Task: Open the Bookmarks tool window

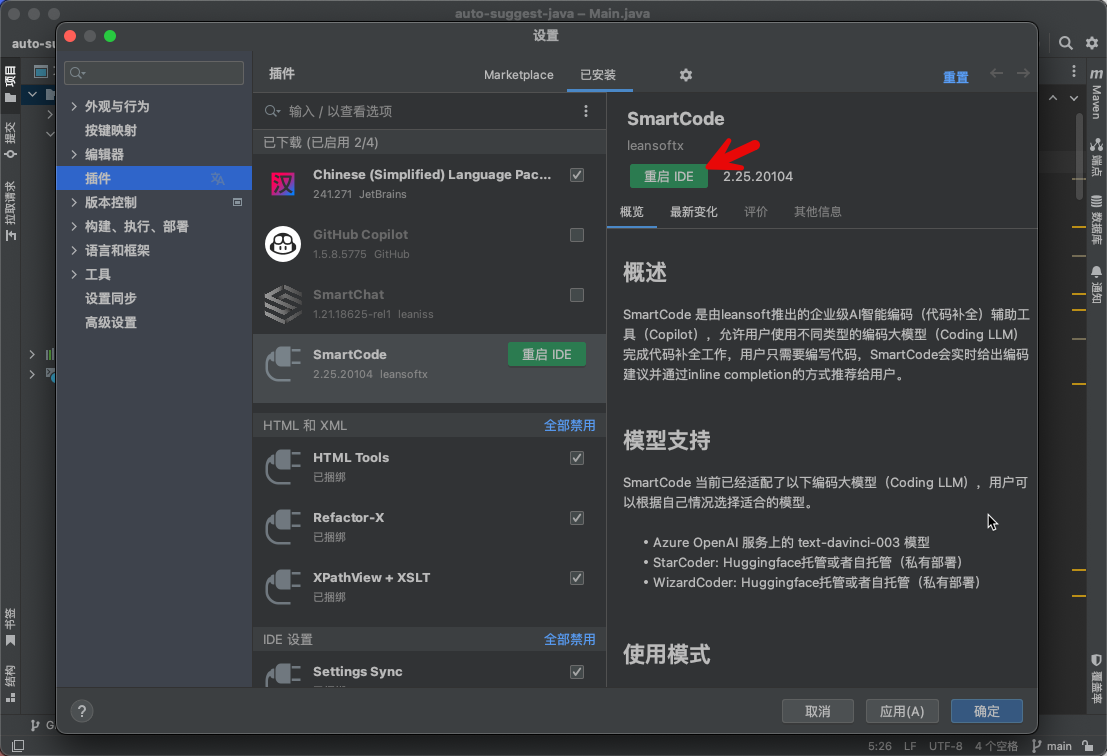Action: click(10, 628)
